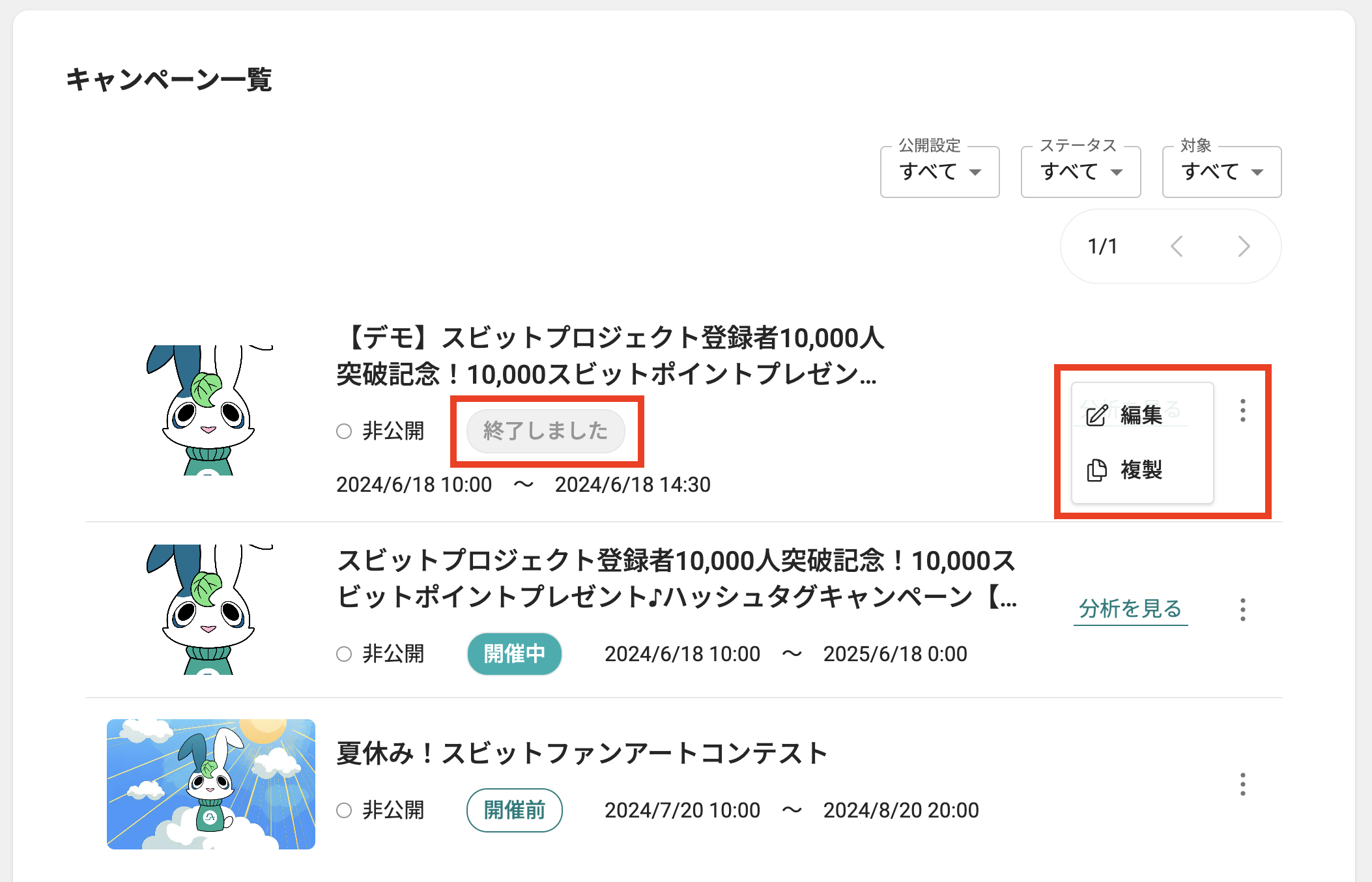Go to previous page with left chevron

click(1177, 246)
